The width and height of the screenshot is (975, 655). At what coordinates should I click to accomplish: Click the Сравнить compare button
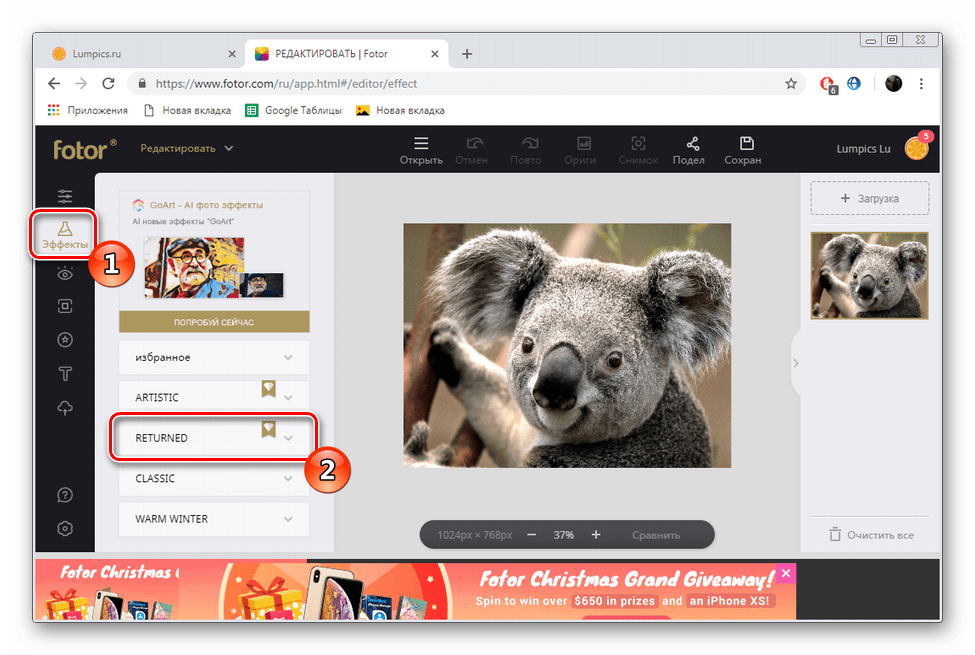click(x=656, y=535)
